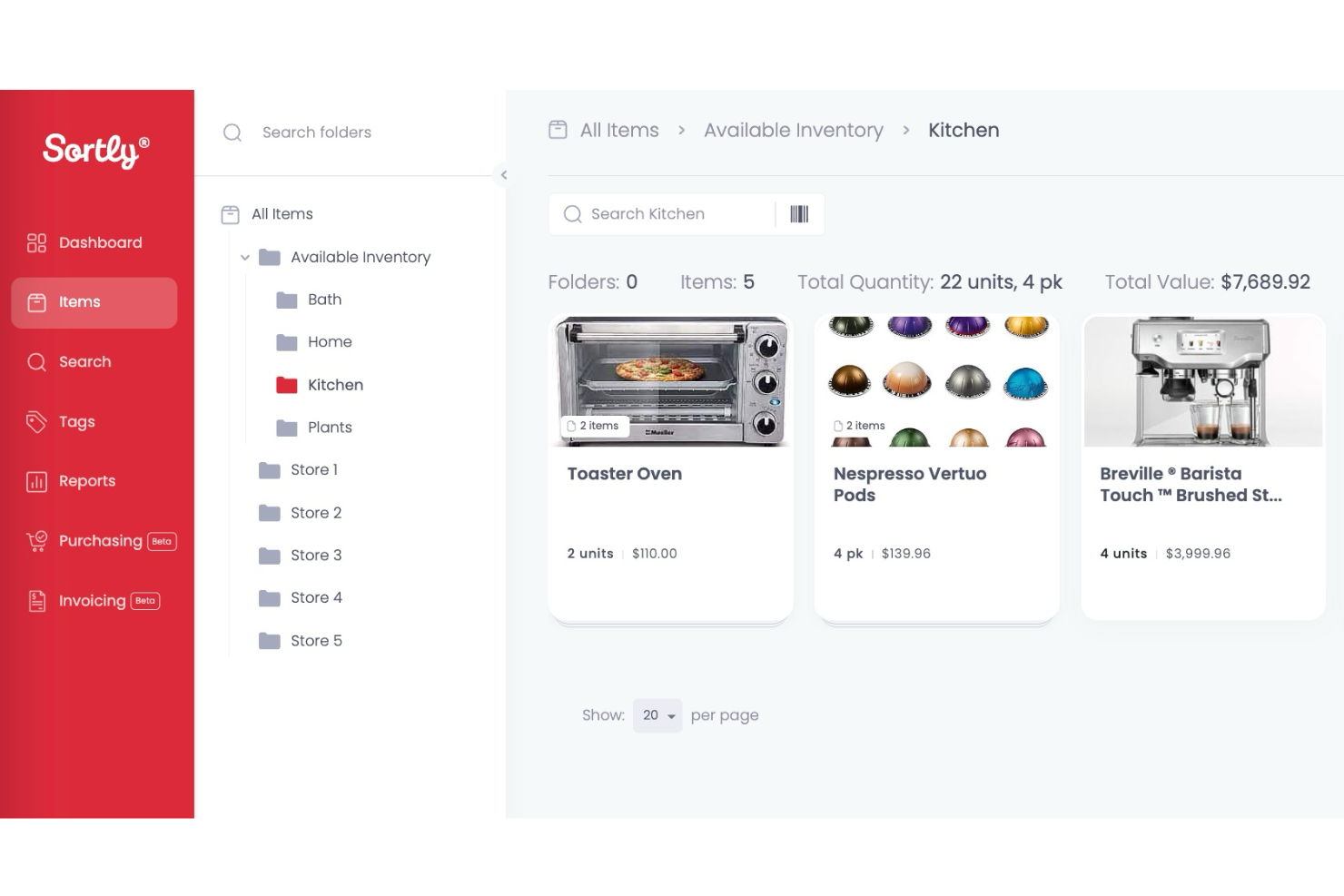Screen dimensions: 1344x896
Task: Click the All Items box icon in folder tree
Action: [x=231, y=214]
